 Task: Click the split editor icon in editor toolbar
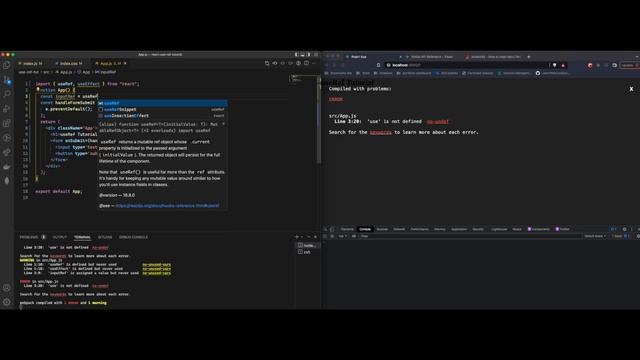click(x=307, y=63)
